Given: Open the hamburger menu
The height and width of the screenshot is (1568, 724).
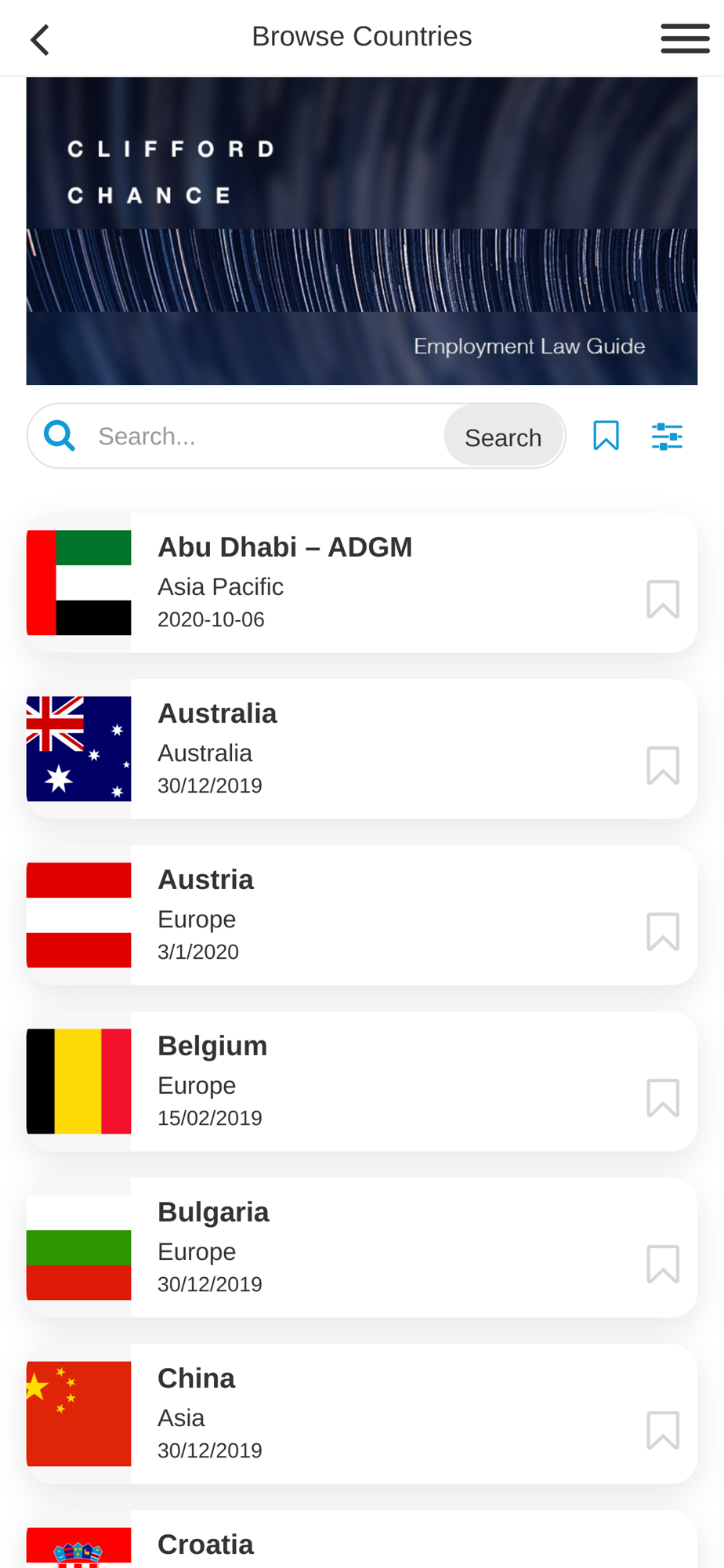Looking at the screenshot, I should point(685,38).
